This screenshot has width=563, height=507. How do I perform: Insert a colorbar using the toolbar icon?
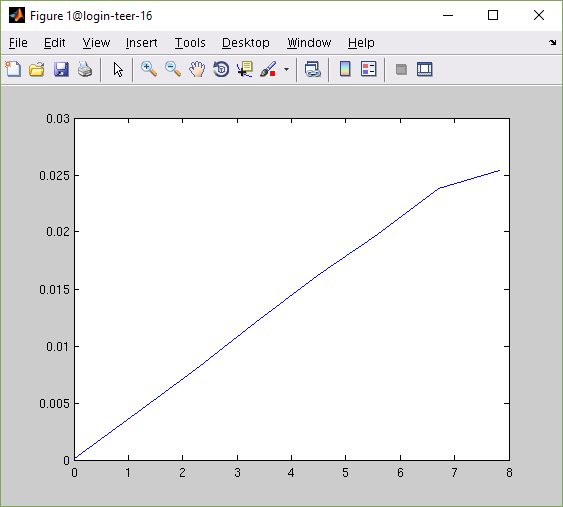click(x=345, y=69)
